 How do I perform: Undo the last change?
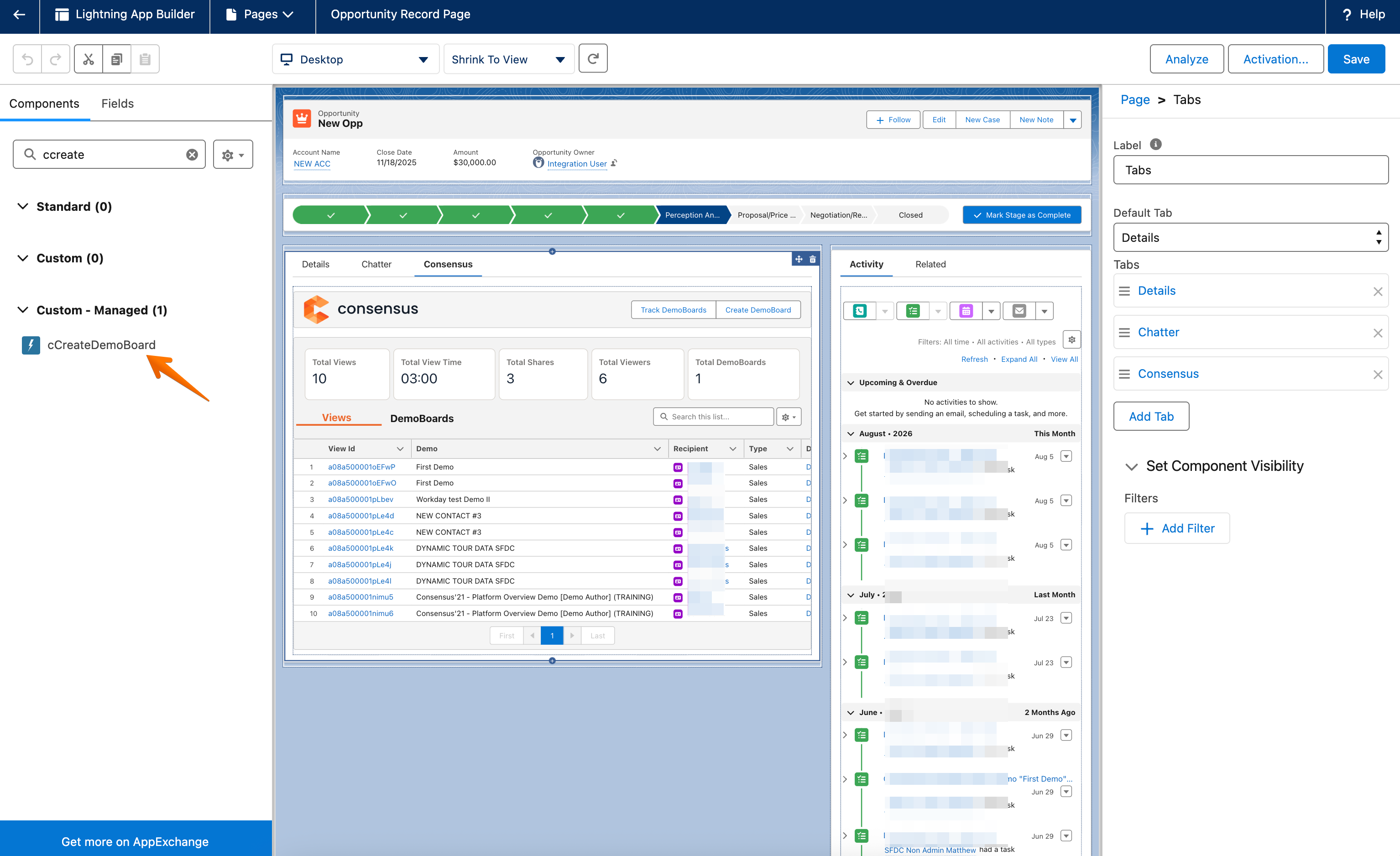pos(27,59)
